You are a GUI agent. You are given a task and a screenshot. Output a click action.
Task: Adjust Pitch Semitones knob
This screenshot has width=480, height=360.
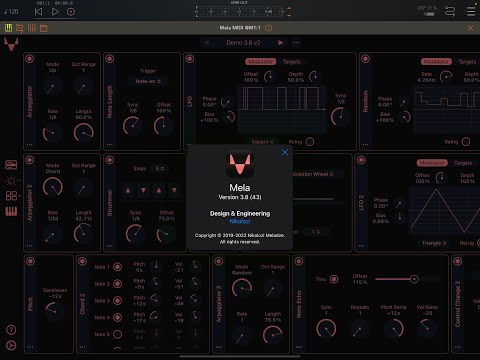tap(54, 311)
